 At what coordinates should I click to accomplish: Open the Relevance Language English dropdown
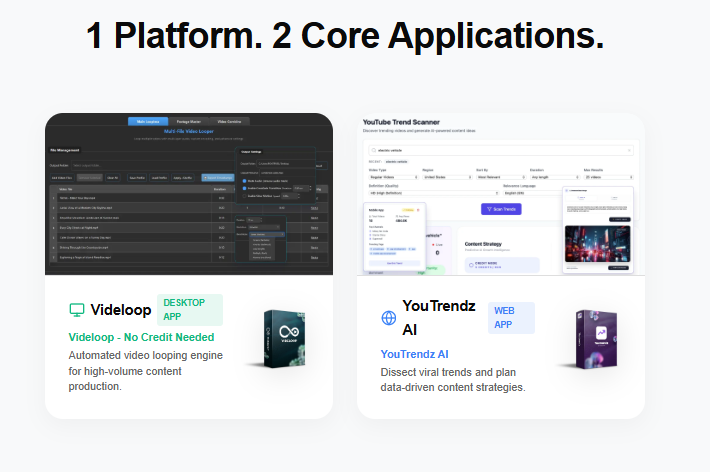(534, 193)
